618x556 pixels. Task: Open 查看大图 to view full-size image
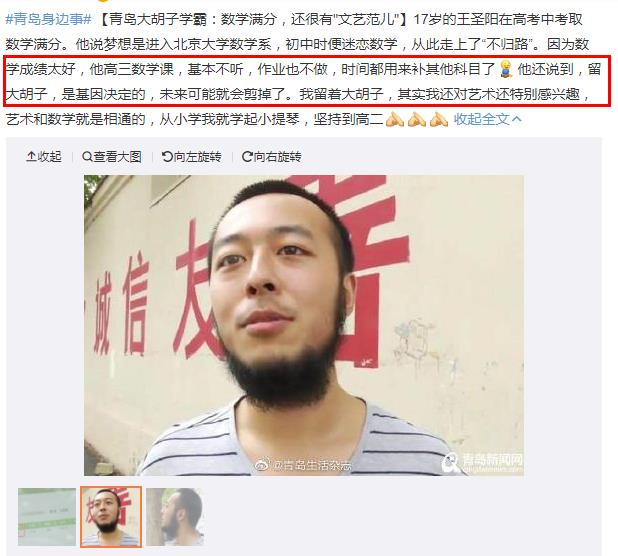pos(112,157)
